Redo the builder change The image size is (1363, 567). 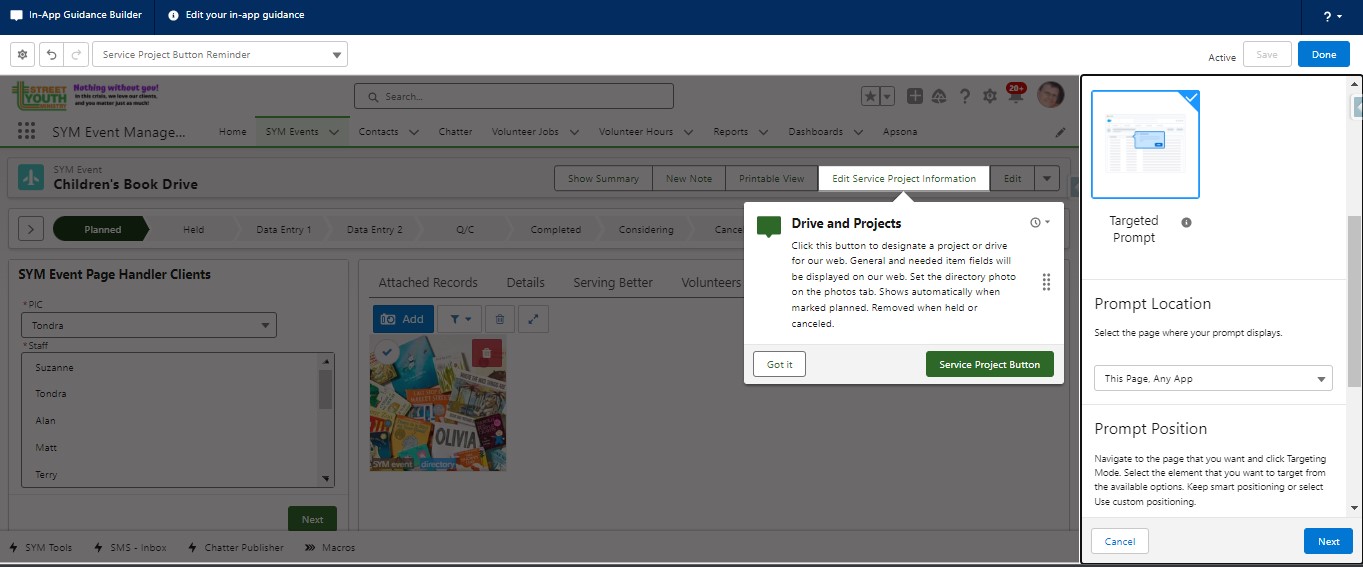(x=76, y=54)
